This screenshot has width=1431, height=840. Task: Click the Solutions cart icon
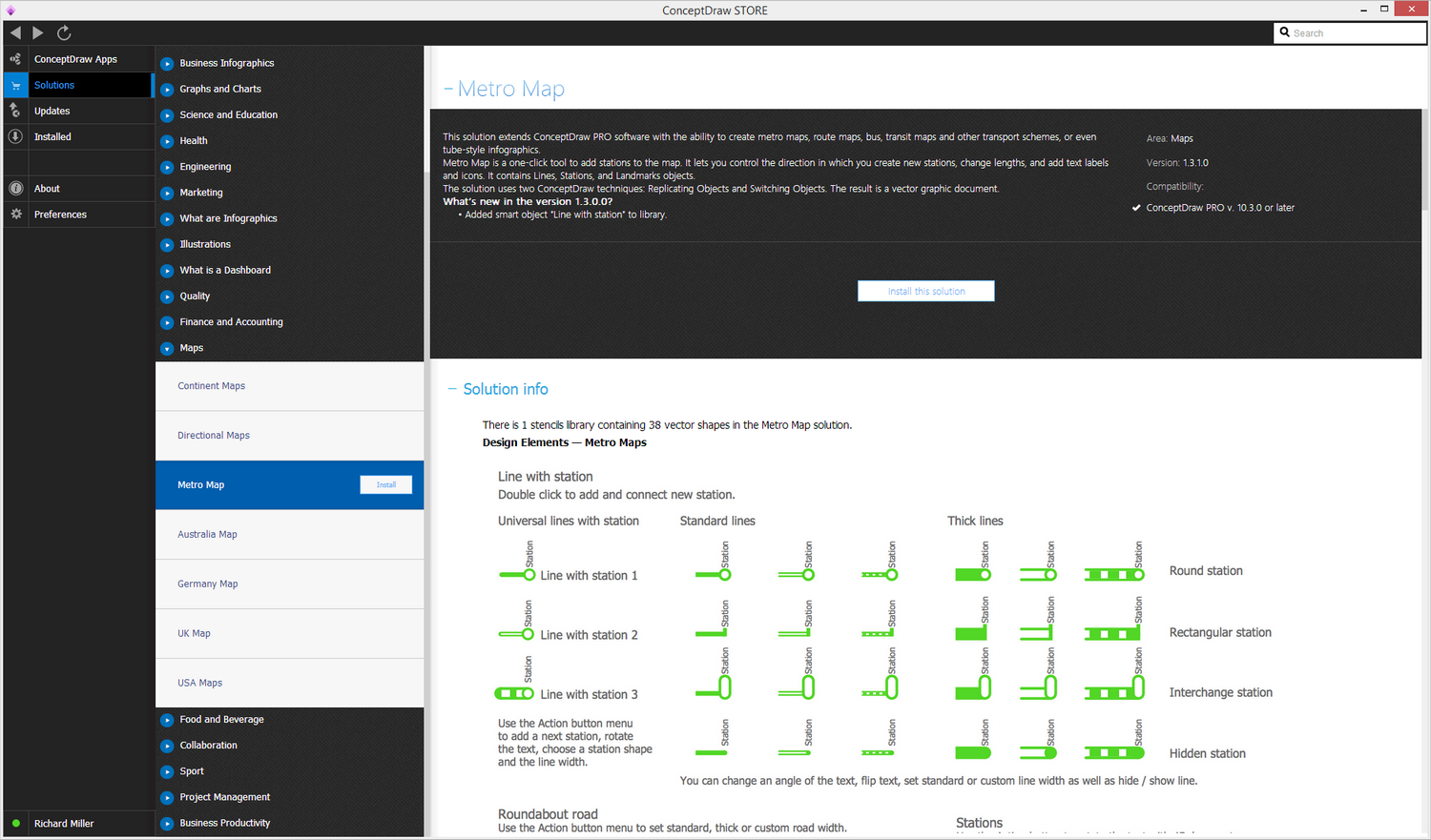[15, 85]
